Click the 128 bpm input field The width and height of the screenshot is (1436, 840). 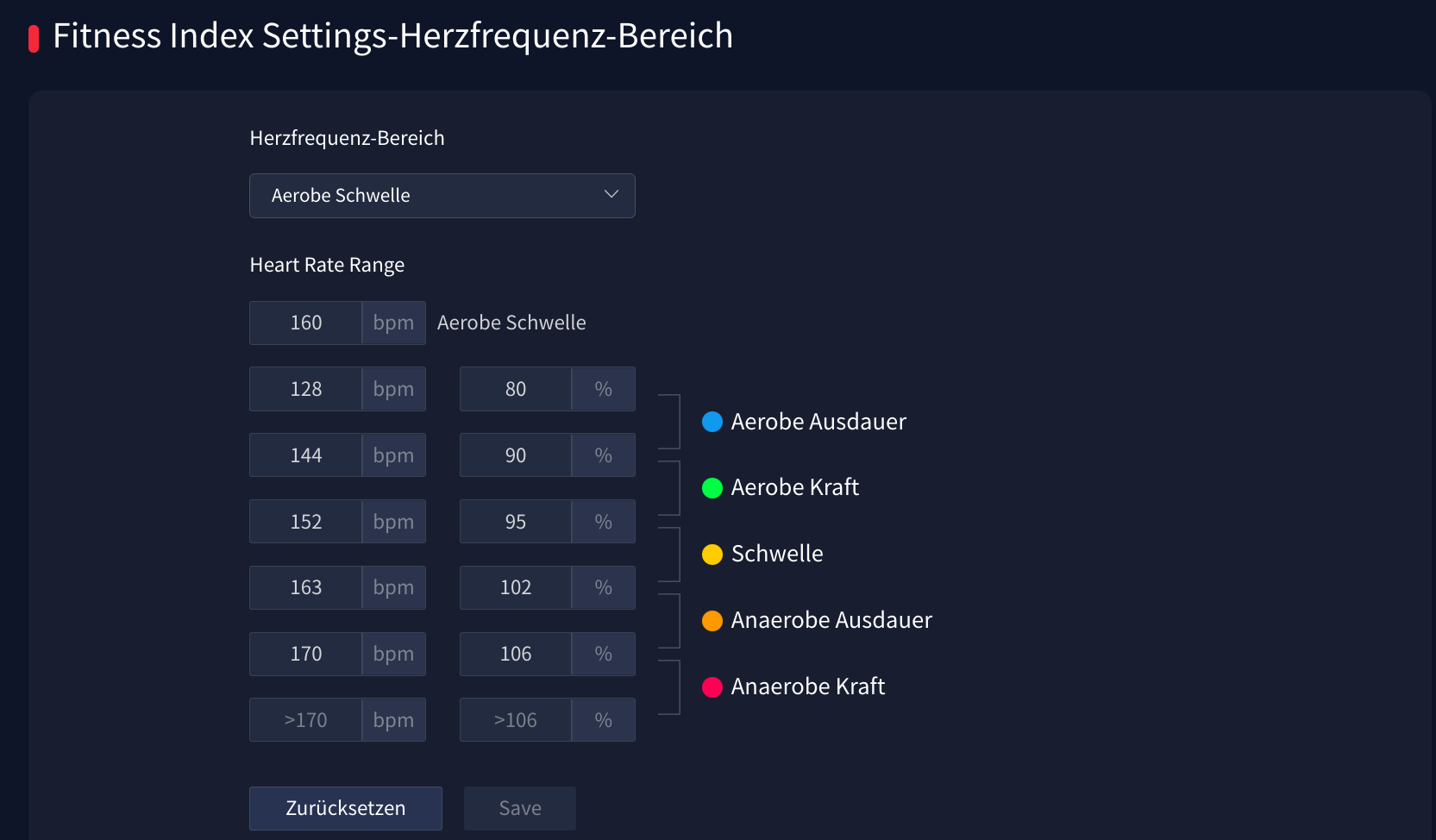coord(306,390)
